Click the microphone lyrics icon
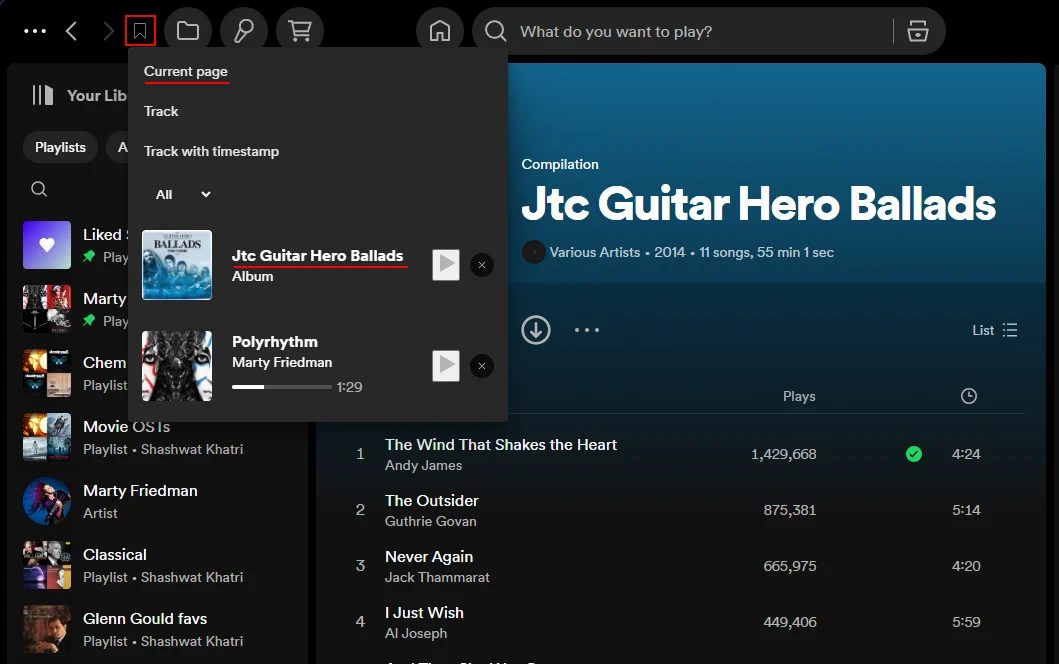This screenshot has width=1059, height=664. (x=244, y=31)
